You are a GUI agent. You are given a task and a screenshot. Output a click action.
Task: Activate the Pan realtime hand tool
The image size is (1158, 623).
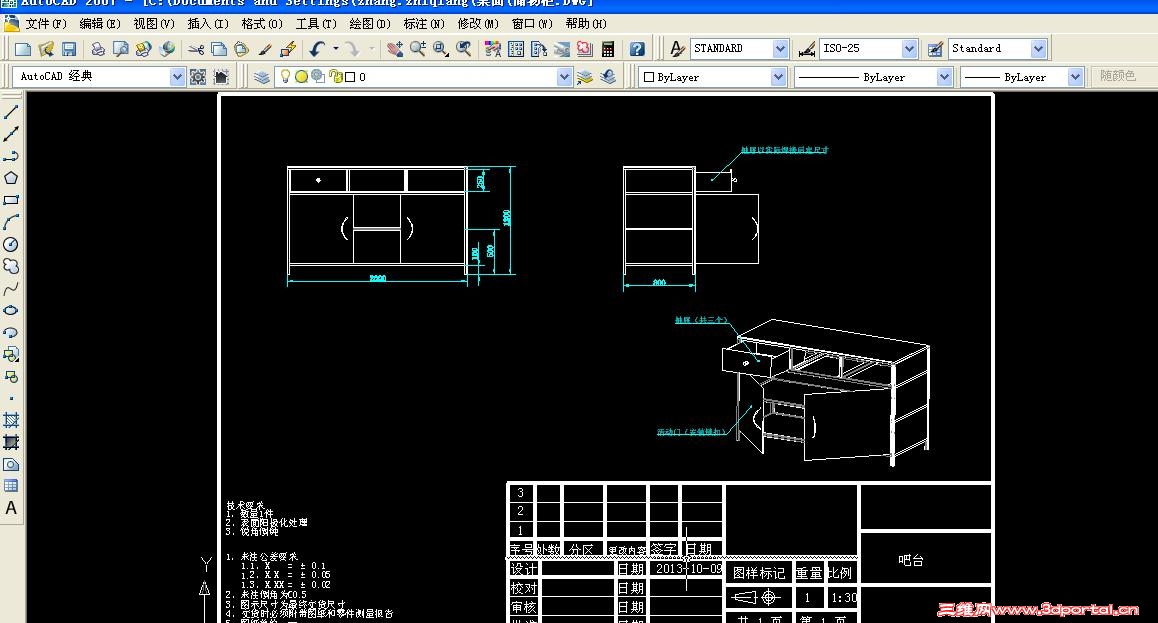point(395,49)
